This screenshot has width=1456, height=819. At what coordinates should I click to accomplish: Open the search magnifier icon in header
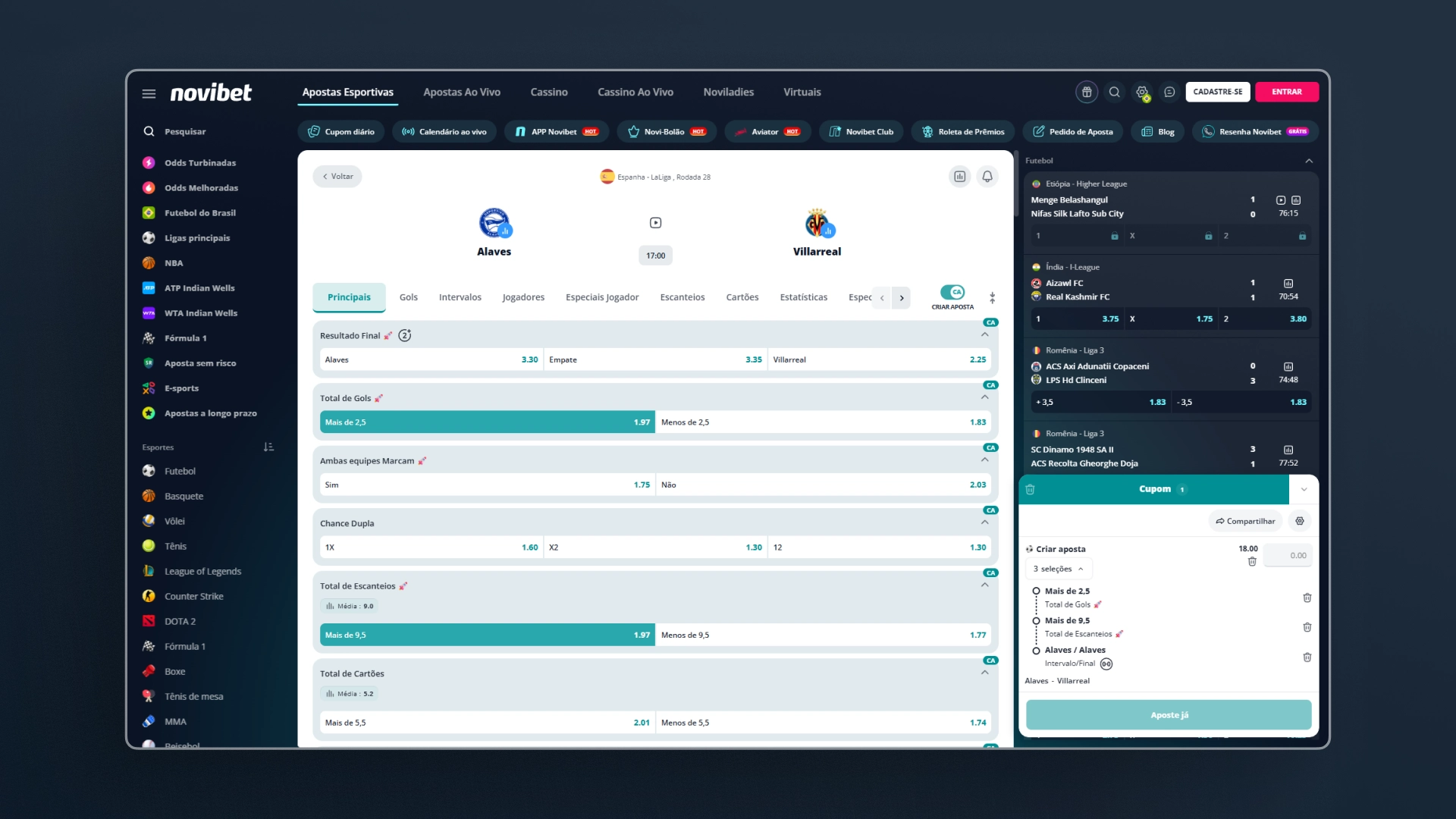[x=1114, y=92]
